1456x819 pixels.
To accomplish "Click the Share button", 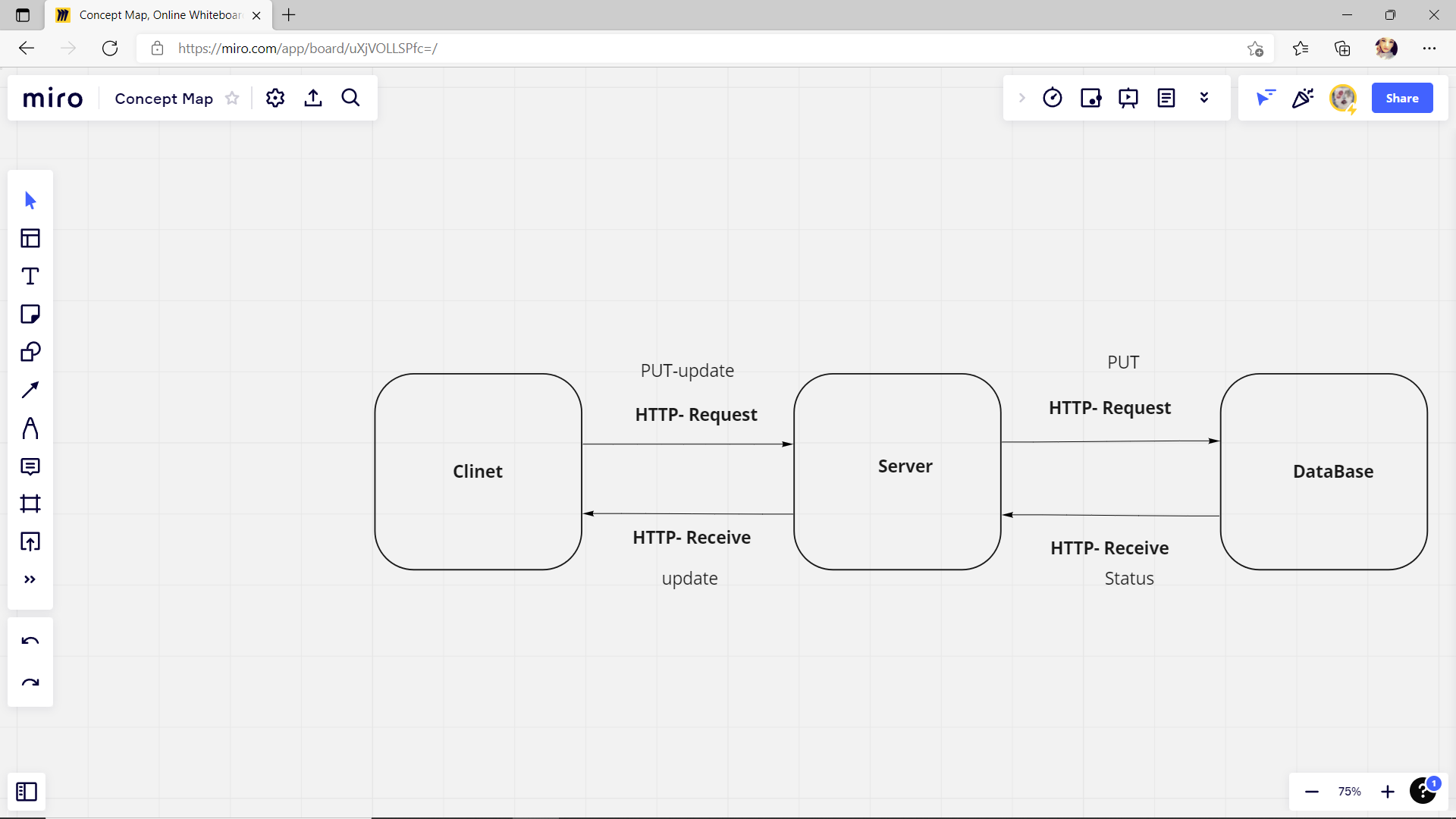I will pos(1401,98).
